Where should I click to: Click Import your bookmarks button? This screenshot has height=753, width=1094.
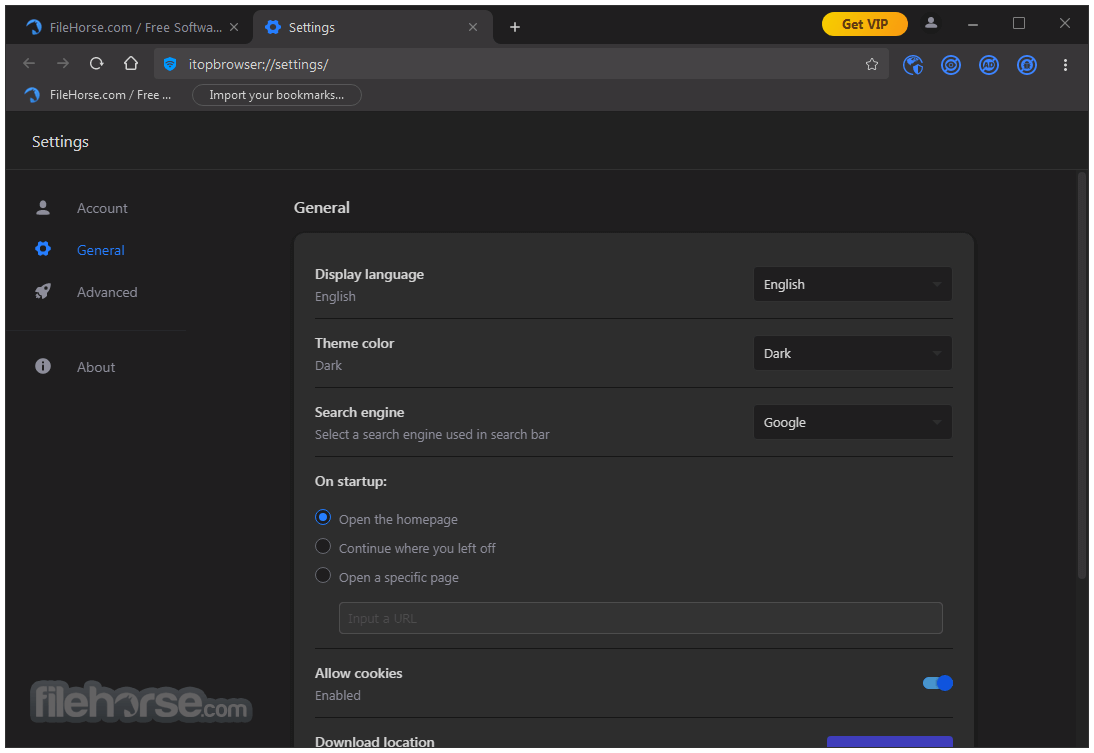pyautogui.click(x=276, y=95)
